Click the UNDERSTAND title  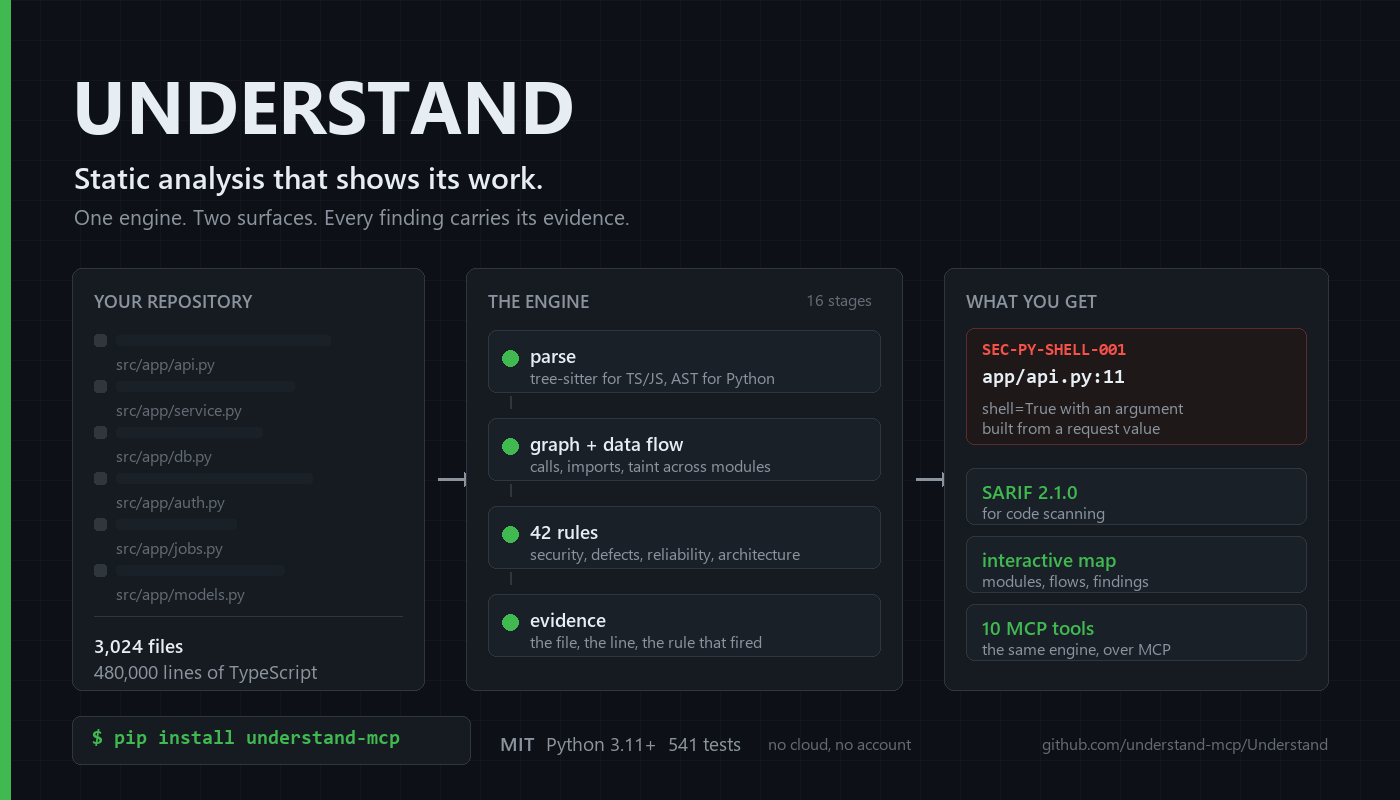coord(324,108)
